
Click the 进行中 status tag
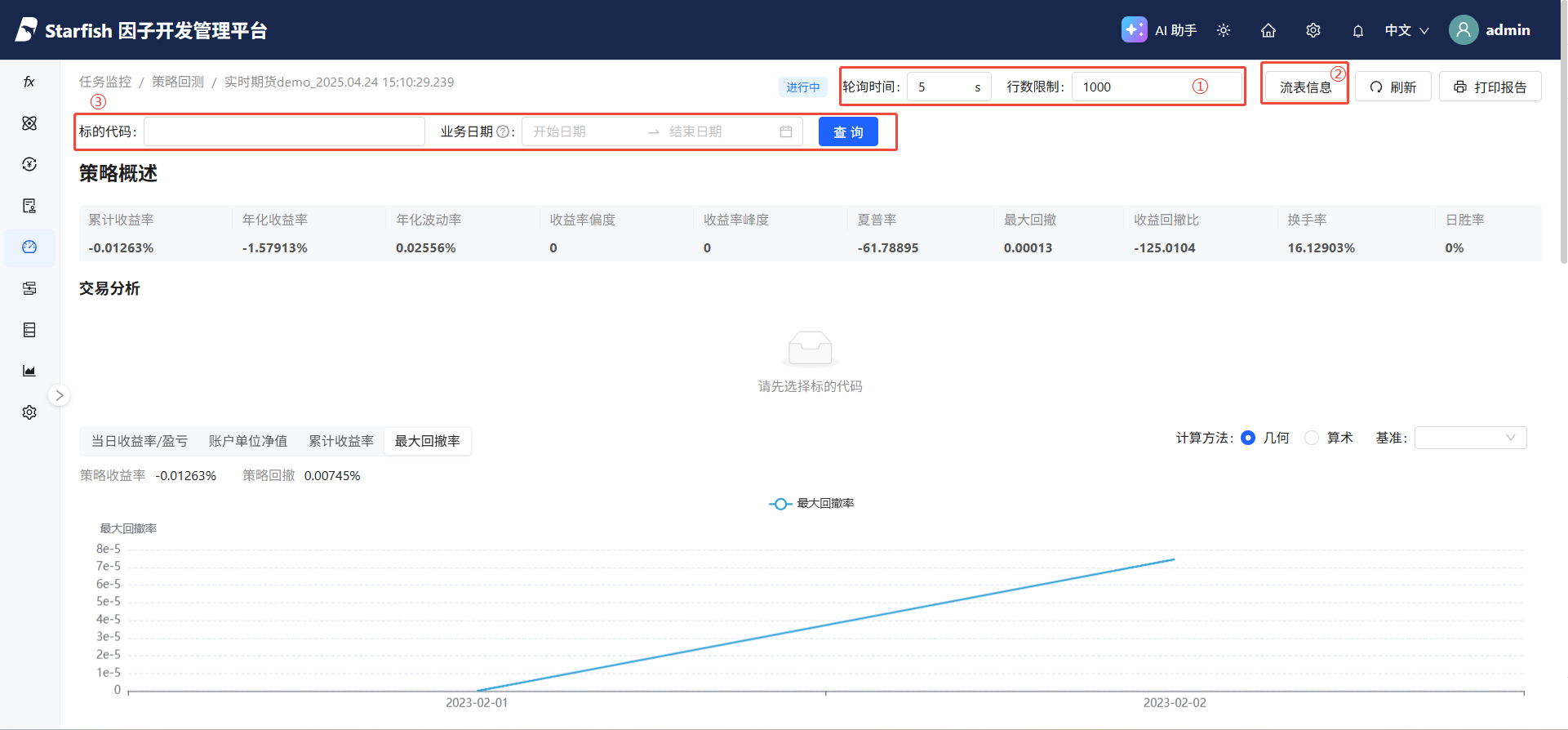(803, 87)
